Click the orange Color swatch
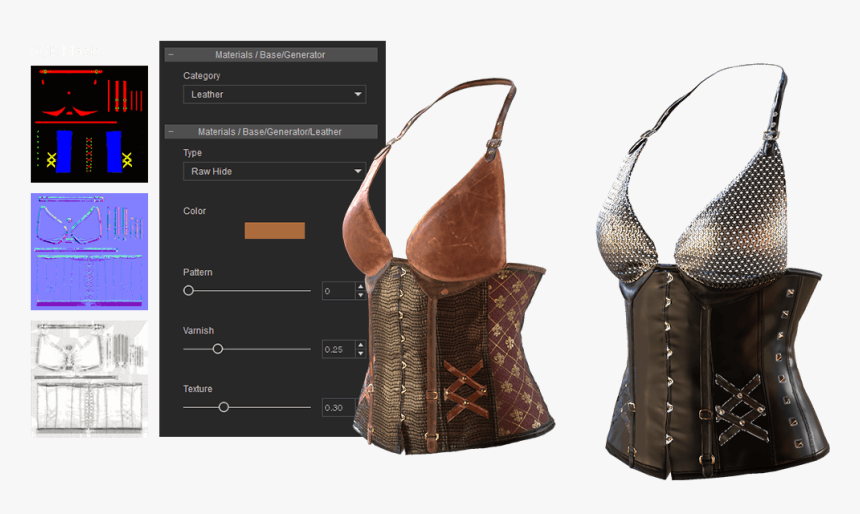The image size is (860, 514). 274,230
